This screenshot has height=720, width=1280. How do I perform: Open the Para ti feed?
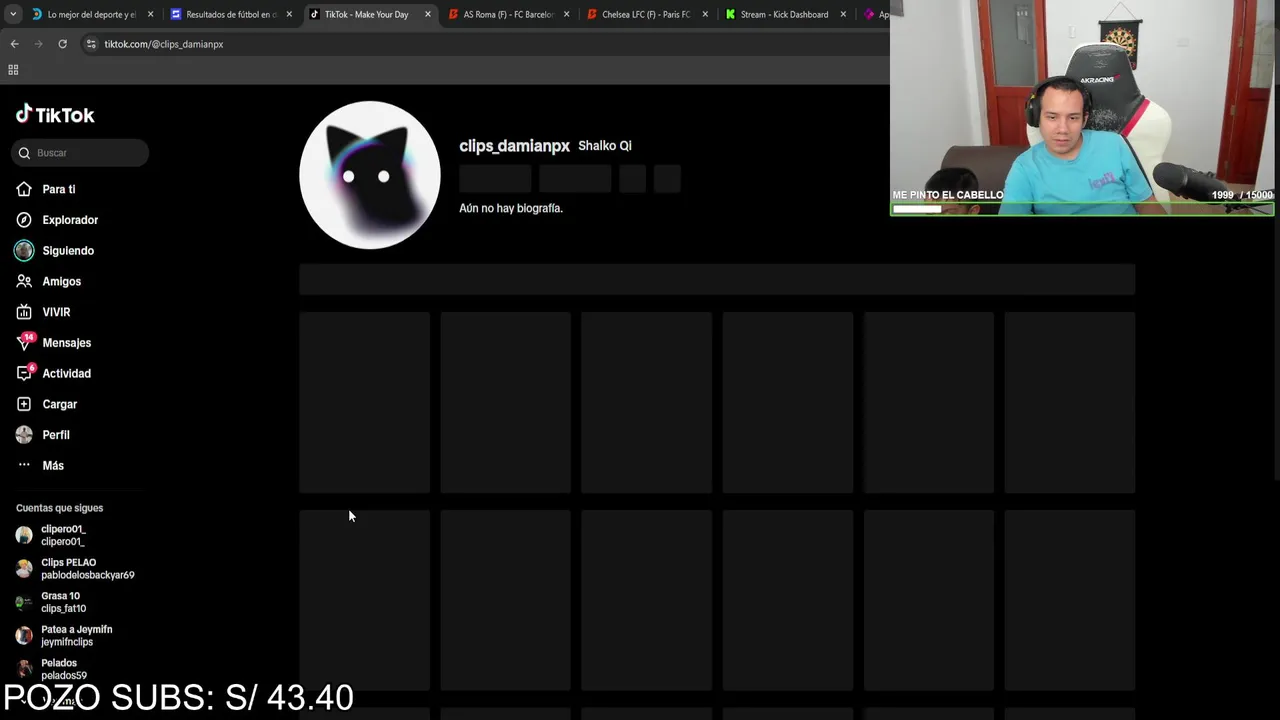(58, 189)
